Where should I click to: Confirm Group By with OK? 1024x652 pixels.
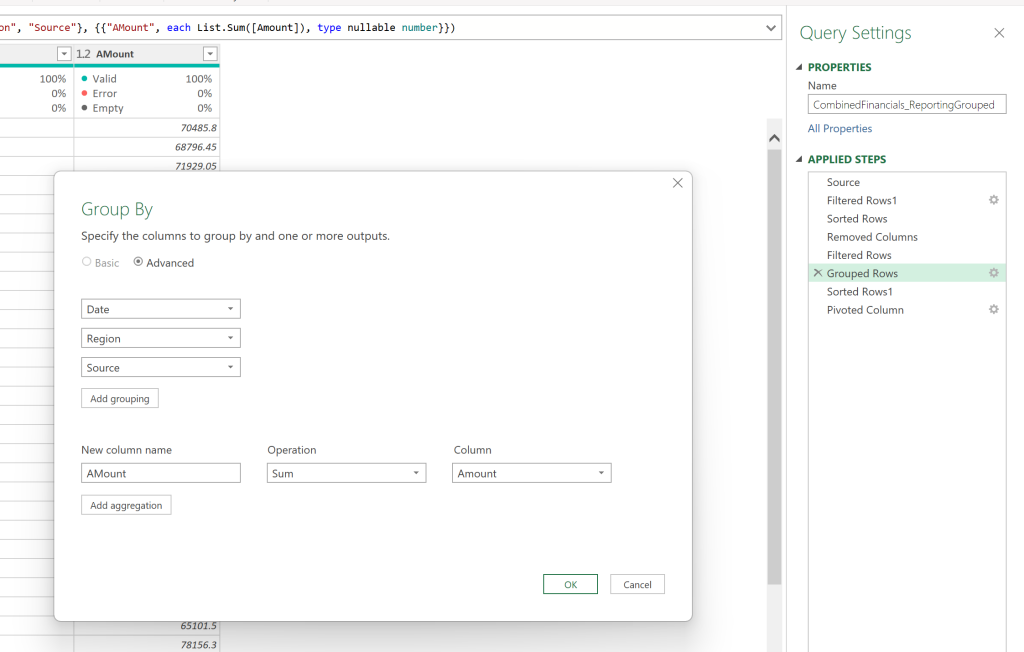tap(570, 584)
